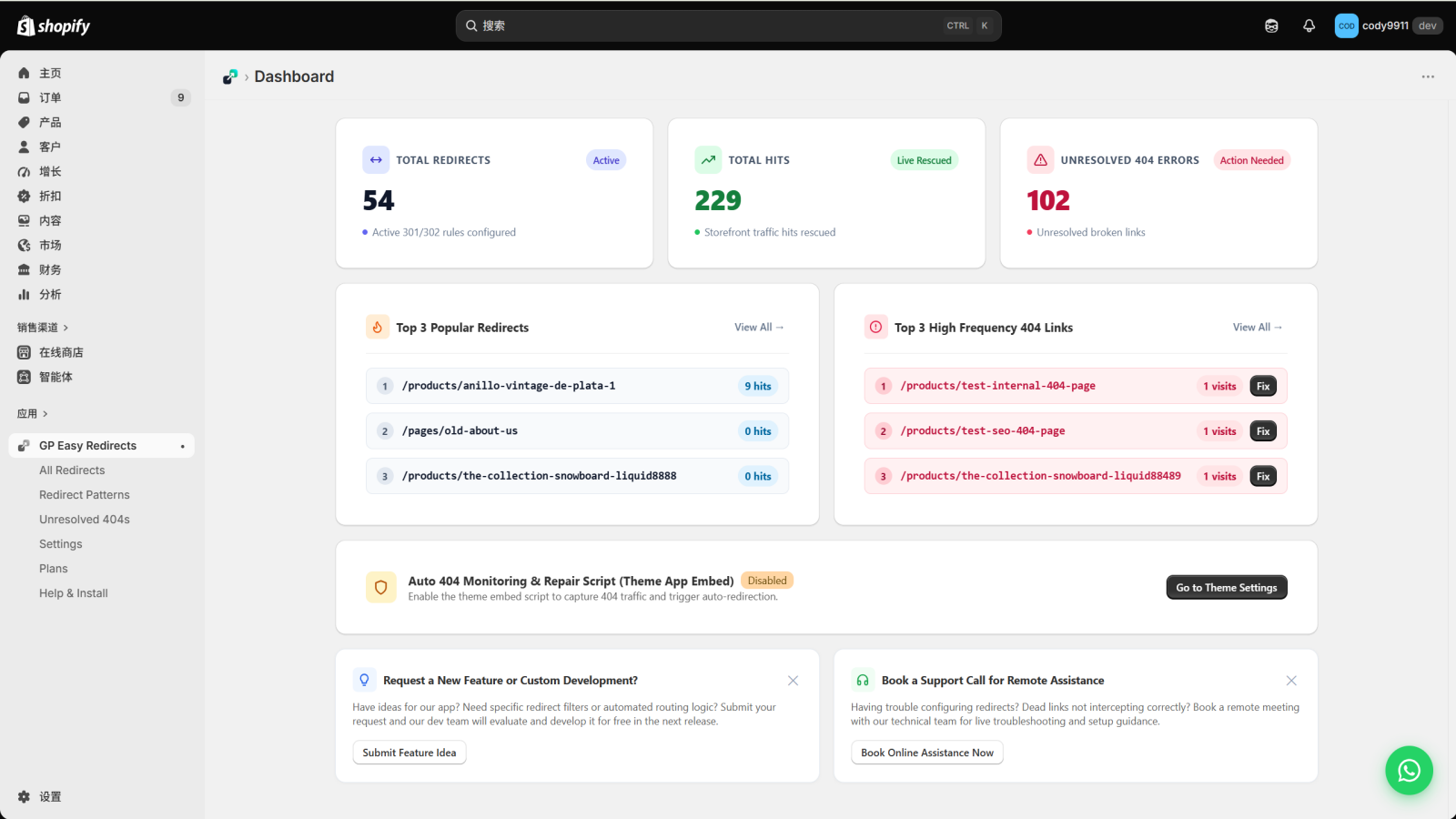Viewport: 1456px width, 819px height.
Task: Close the Book a Support Call card
Action: click(1291, 681)
